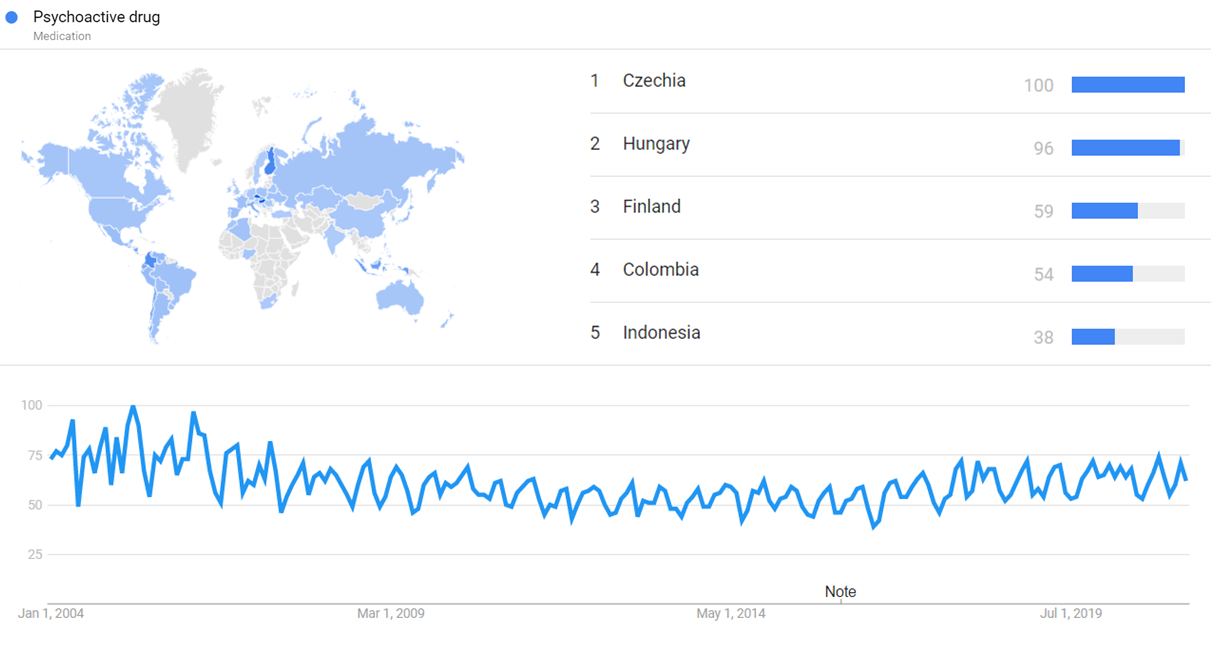Select Czechia in the ranked country list
Image resolution: width=1211 pixels, height=646 pixels.
click(x=654, y=81)
